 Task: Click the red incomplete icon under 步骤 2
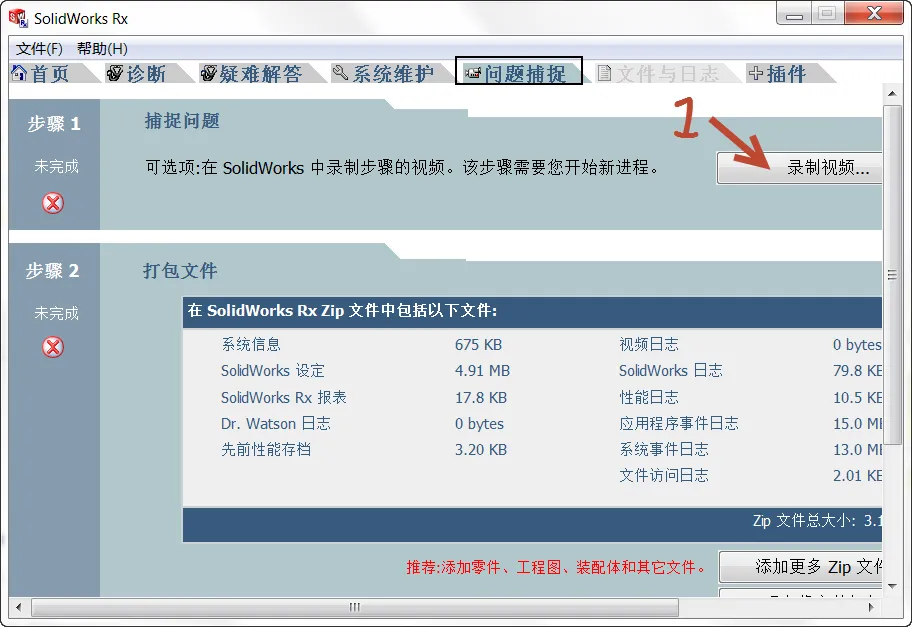tap(53, 347)
